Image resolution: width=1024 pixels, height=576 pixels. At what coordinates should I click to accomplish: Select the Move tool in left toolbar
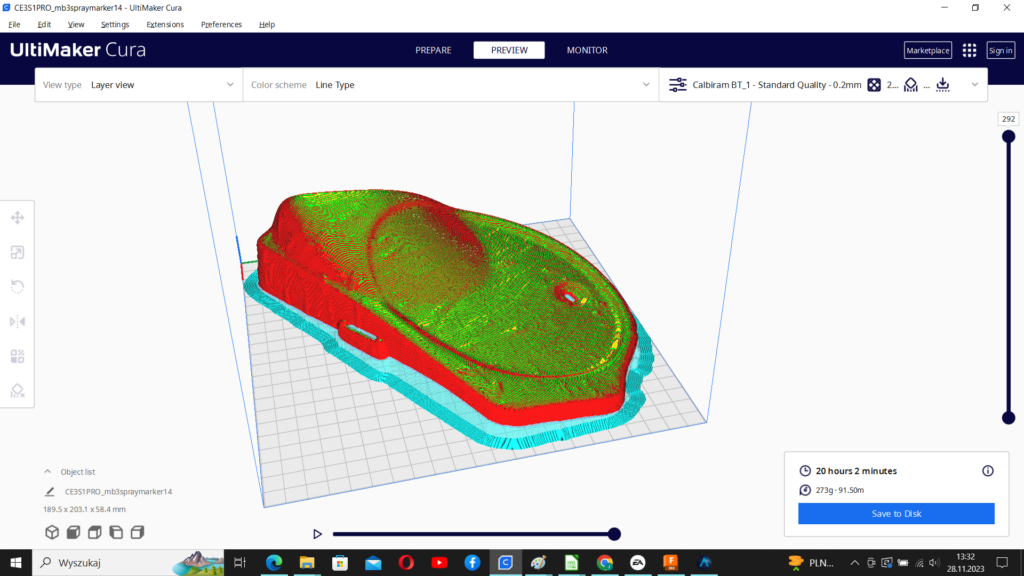[x=18, y=217]
